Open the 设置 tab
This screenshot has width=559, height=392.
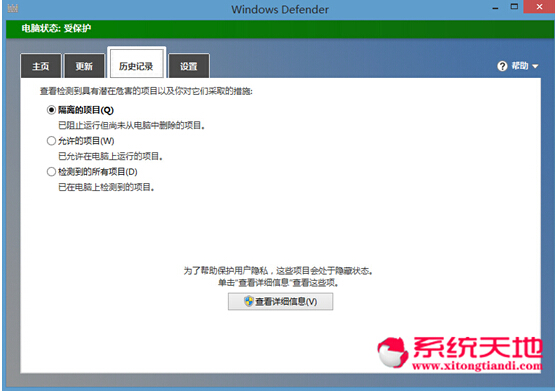point(189,66)
